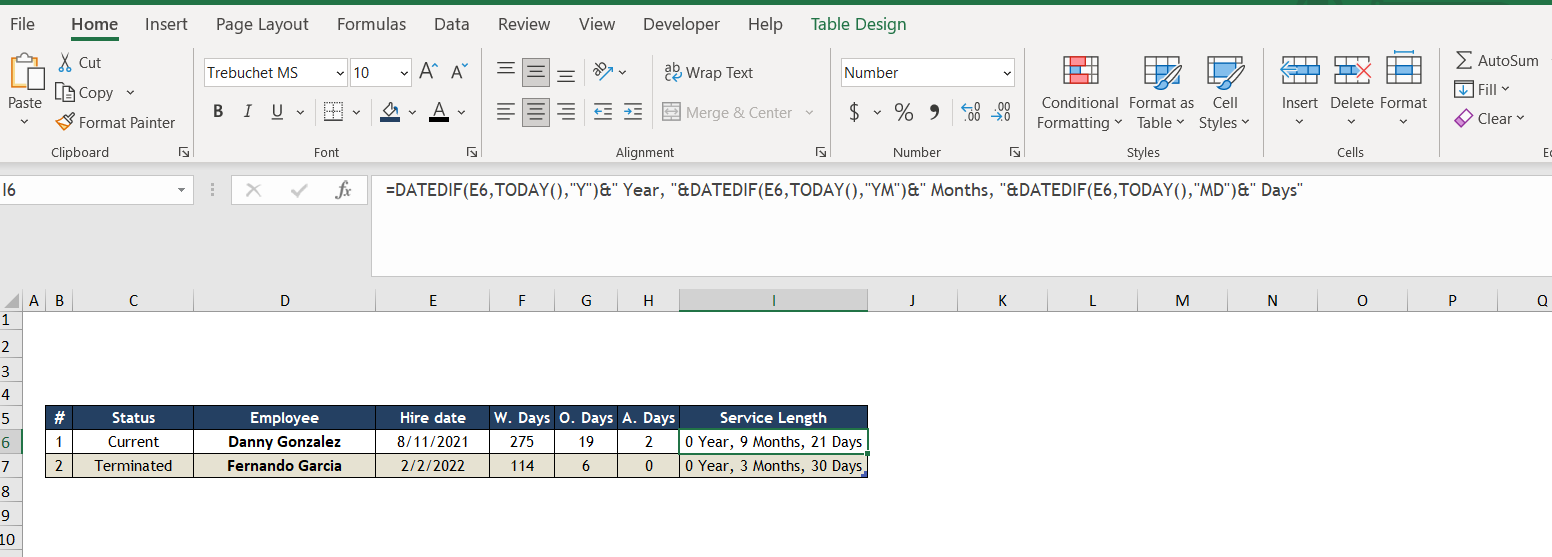The width and height of the screenshot is (1552, 557).
Task: Increase indent in the Alignment group
Action: tap(632, 112)
